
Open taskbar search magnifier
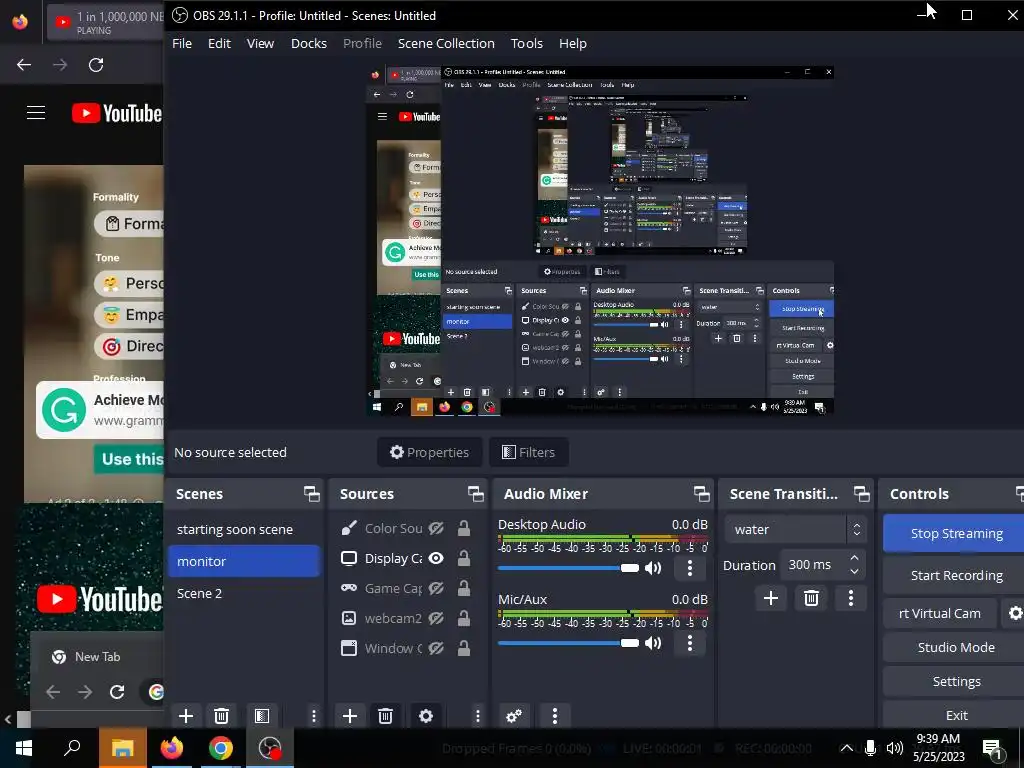(72, 748)
